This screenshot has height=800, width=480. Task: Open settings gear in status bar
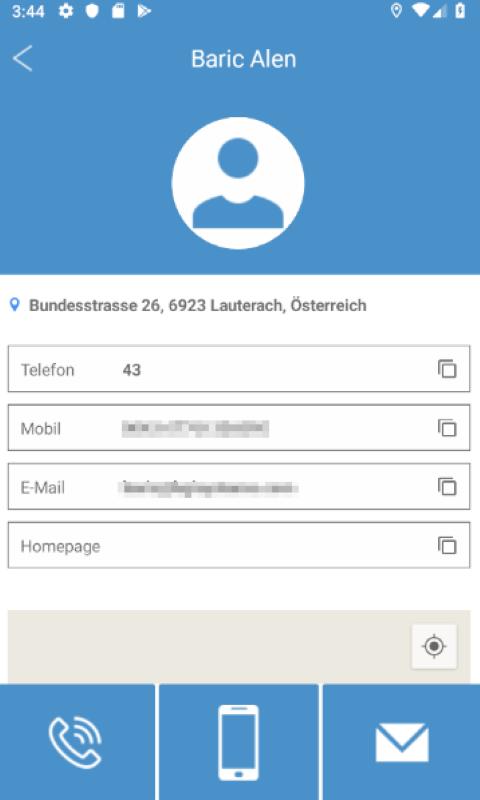[66, 11]
